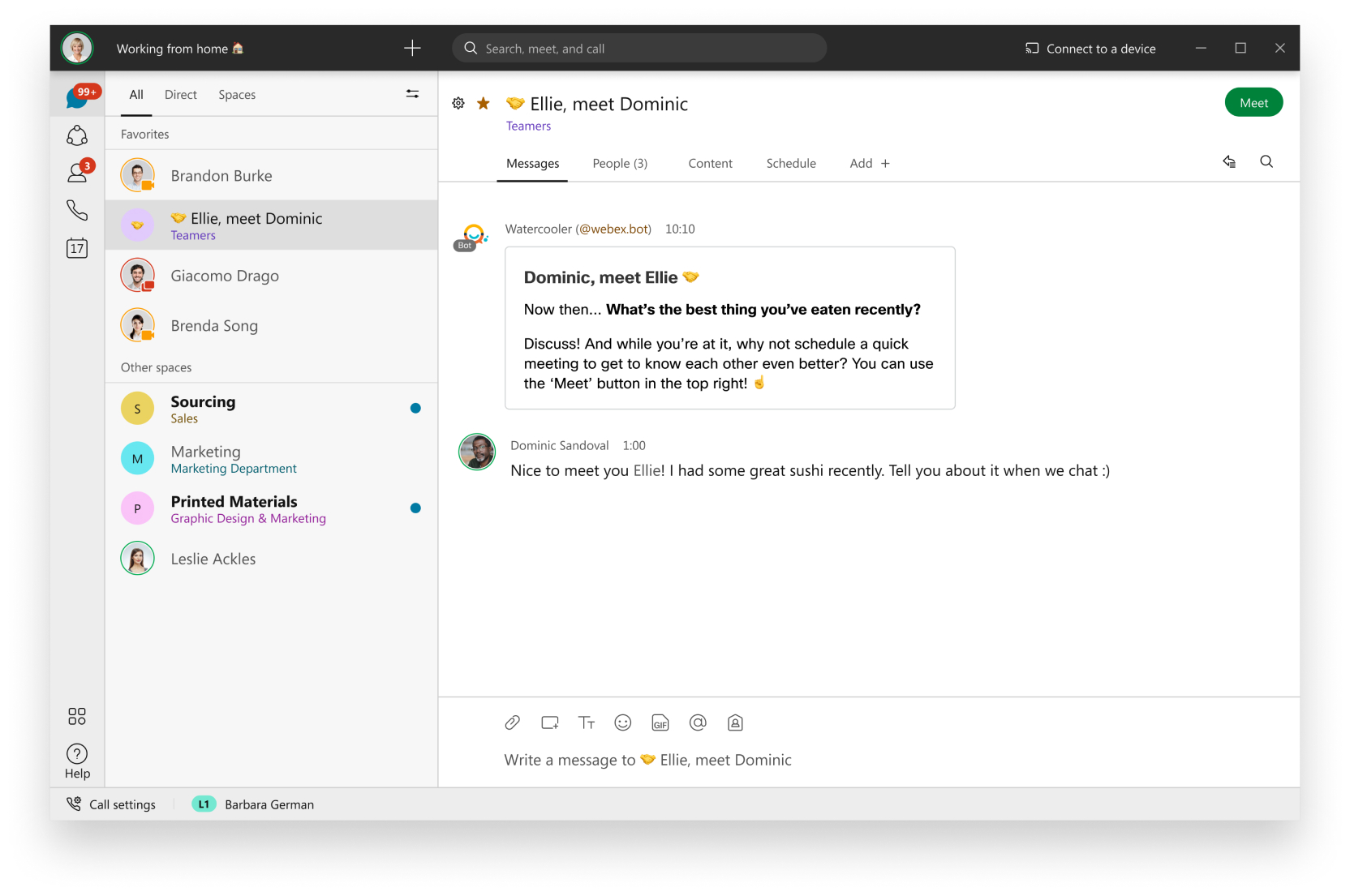Screen dimensions: 1350x896
Task: Open the Marketing space
Action: tap(272, 459)
